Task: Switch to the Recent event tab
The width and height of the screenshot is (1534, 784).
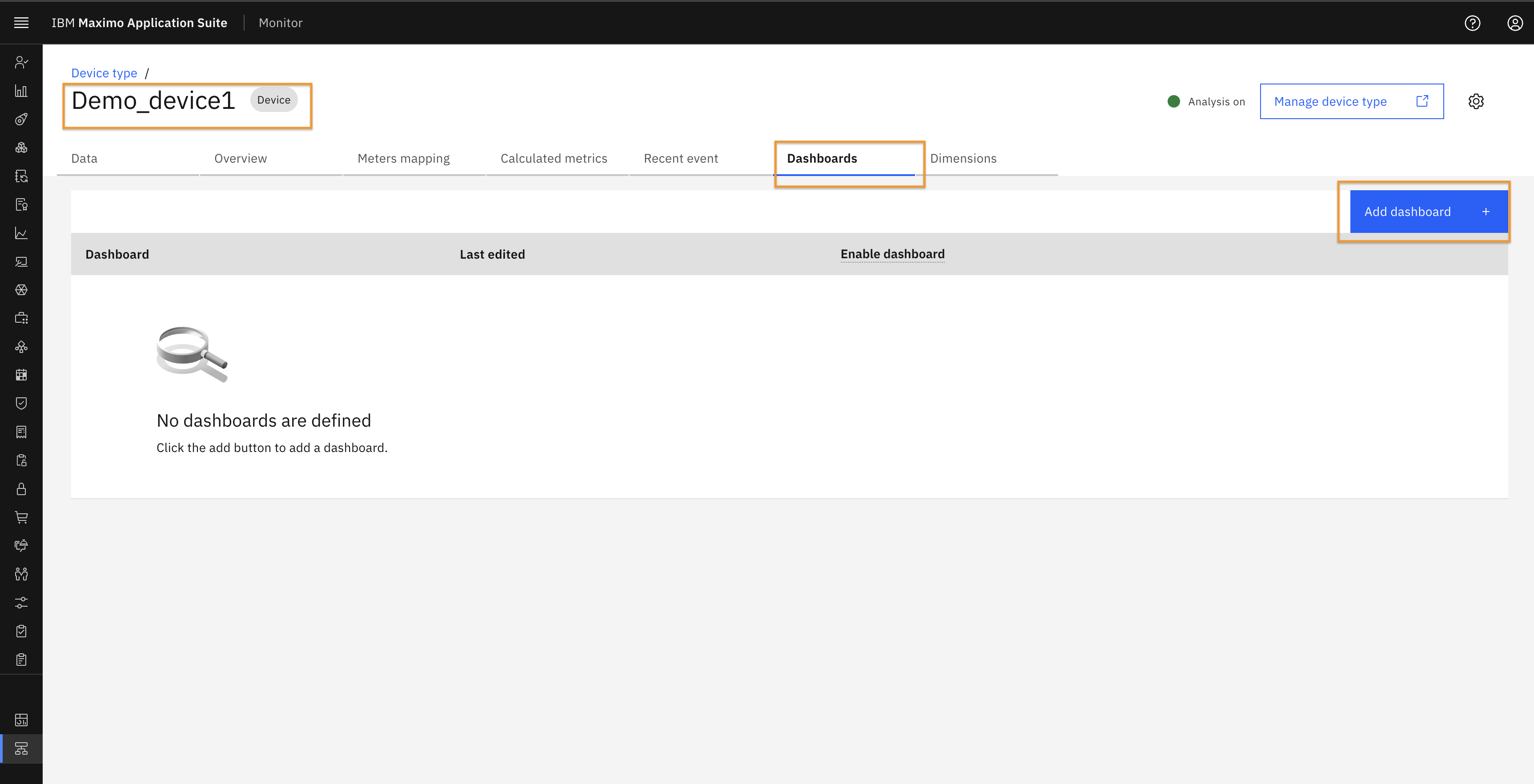Action: pyautogui.click(x=701, y=158)
